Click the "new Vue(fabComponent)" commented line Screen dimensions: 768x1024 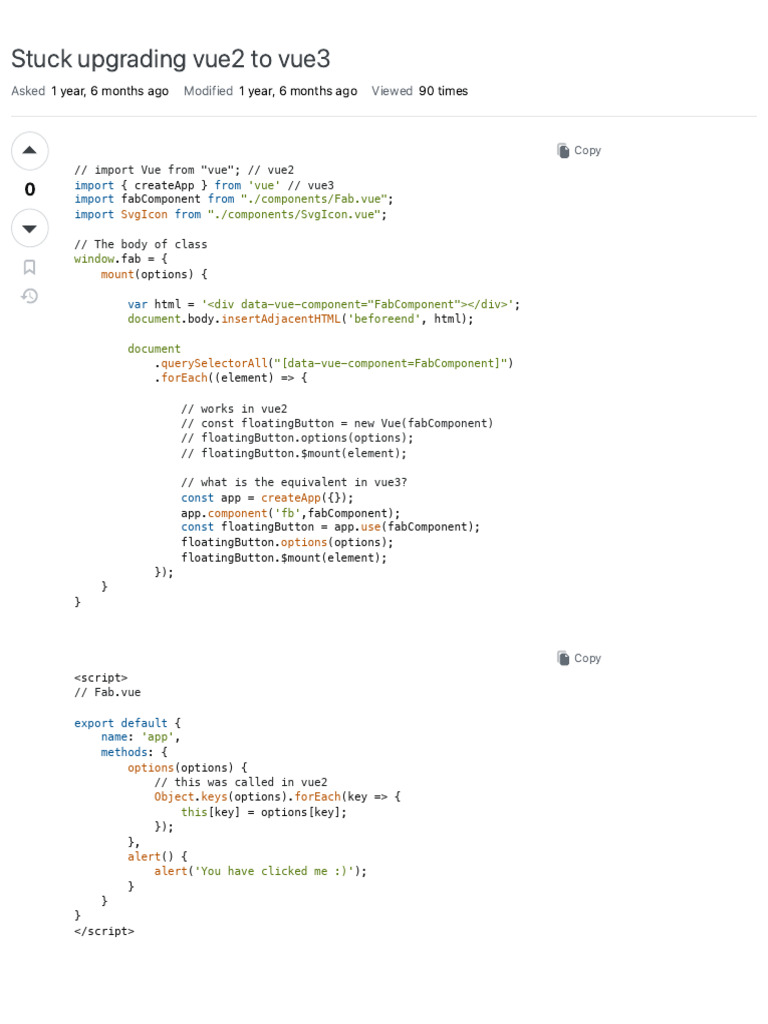coord(337,423)
